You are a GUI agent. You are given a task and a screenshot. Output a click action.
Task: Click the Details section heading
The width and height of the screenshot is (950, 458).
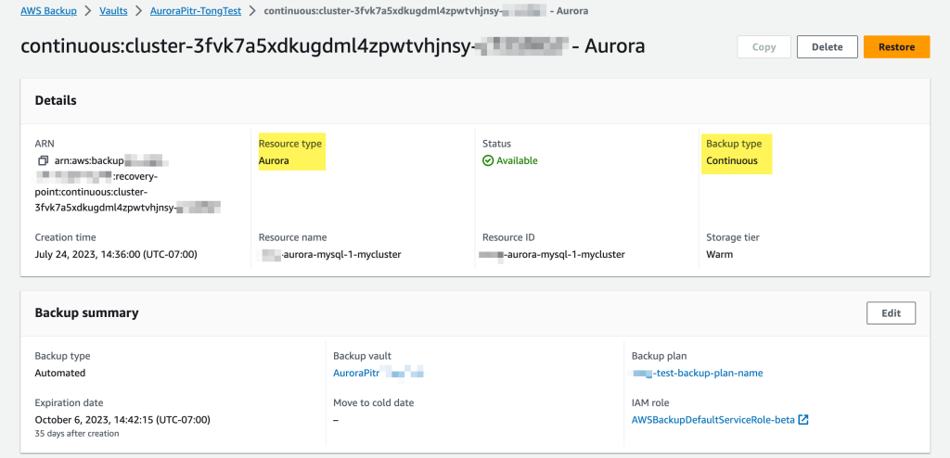pos(56,101)
